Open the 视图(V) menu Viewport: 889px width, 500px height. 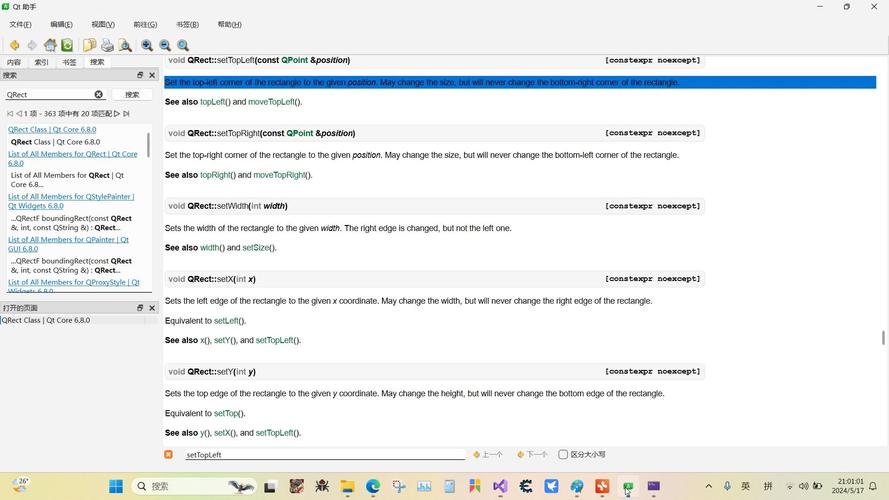[x=103, y=24]
